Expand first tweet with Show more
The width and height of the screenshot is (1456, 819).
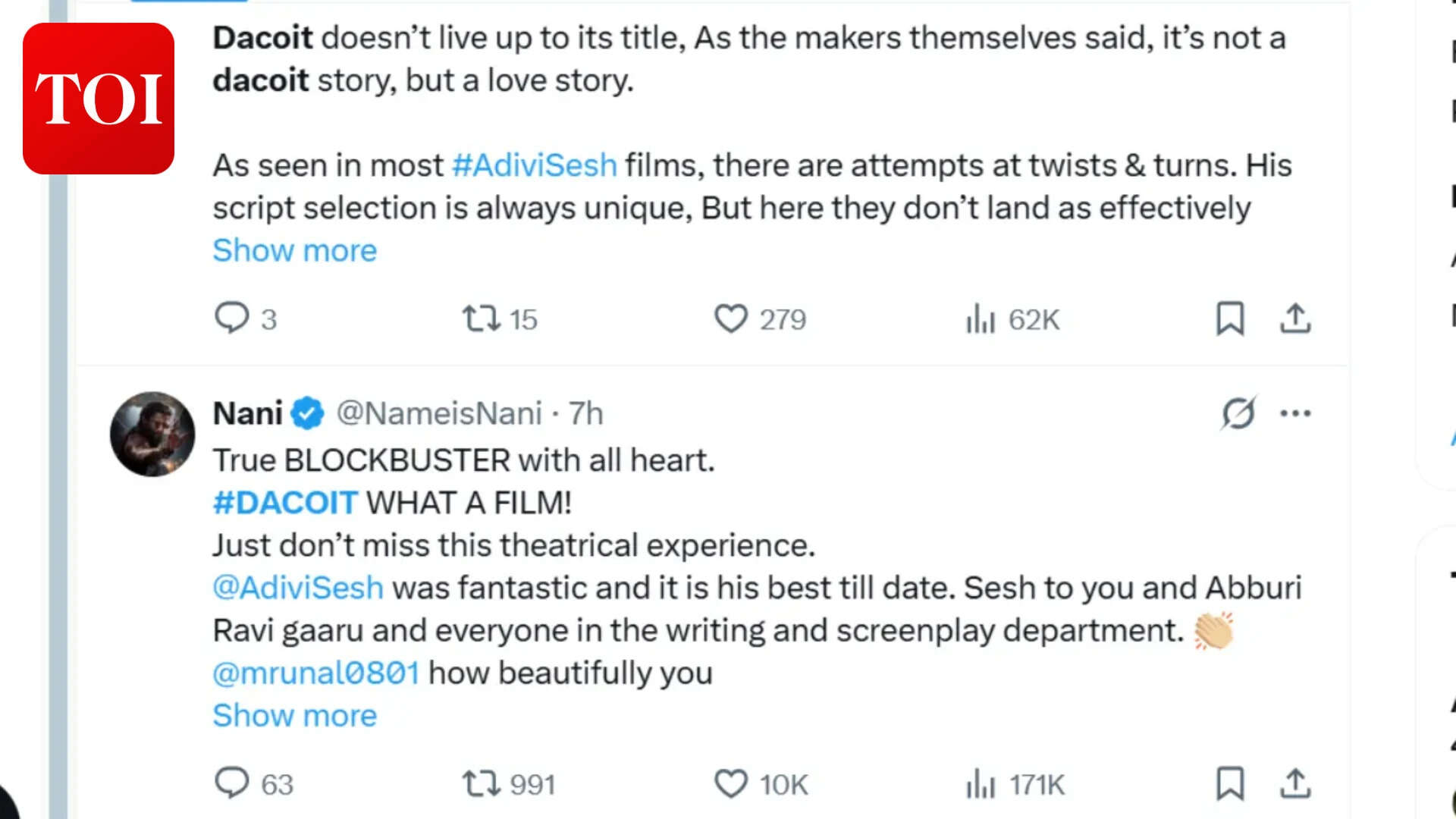coord(294,250)
